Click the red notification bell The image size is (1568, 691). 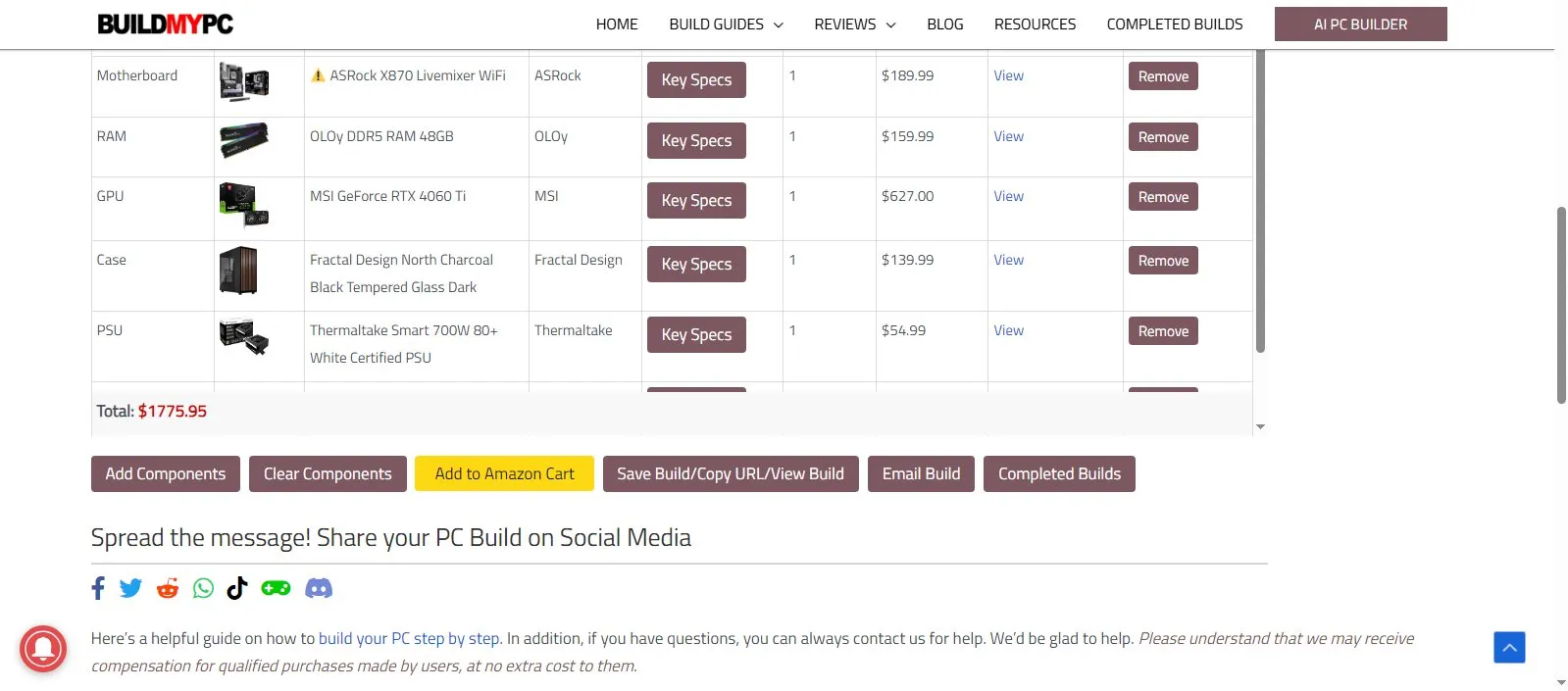point(43,649)
